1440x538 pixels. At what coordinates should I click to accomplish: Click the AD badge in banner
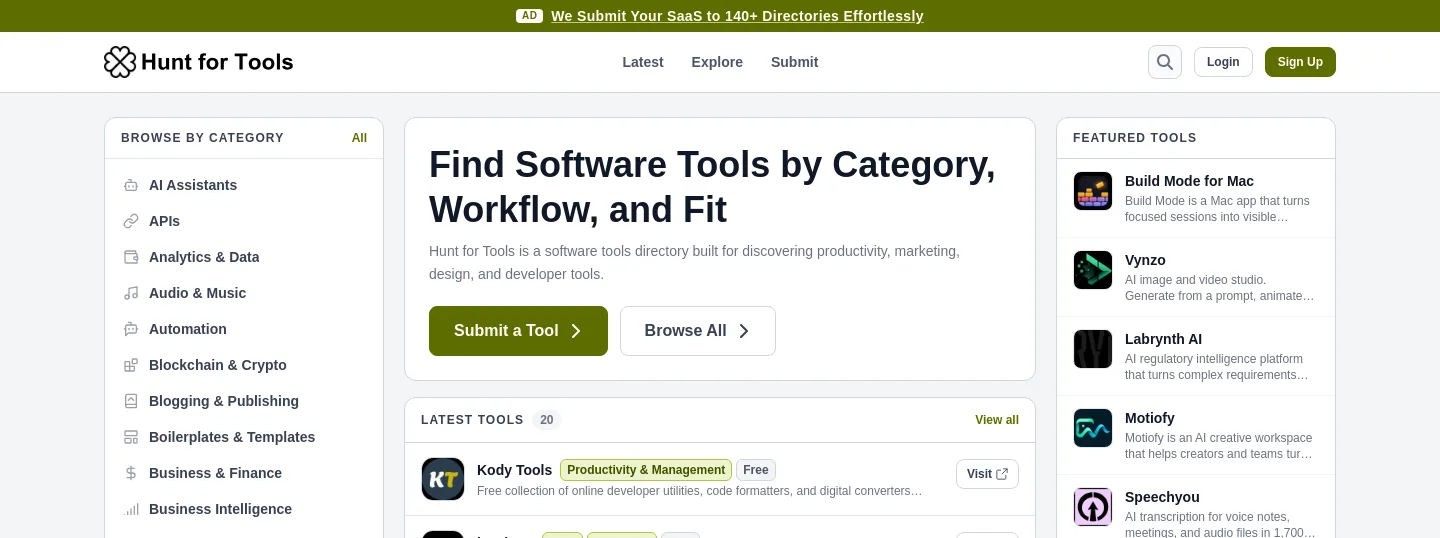530,16
